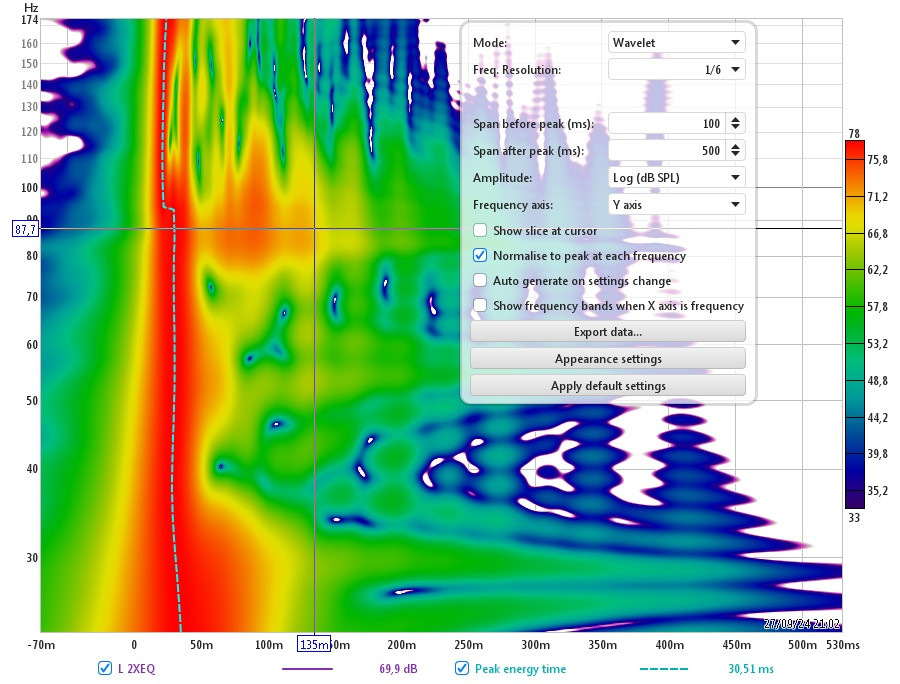Click the 30,51 ms peak energy value
Image resolution: width=900 pixels, height=684 pixels.
click(750, 669)
